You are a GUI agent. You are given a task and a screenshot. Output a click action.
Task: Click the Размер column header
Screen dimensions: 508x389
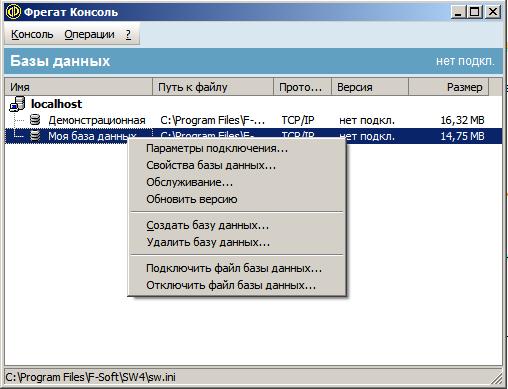(x=449, y=87)
